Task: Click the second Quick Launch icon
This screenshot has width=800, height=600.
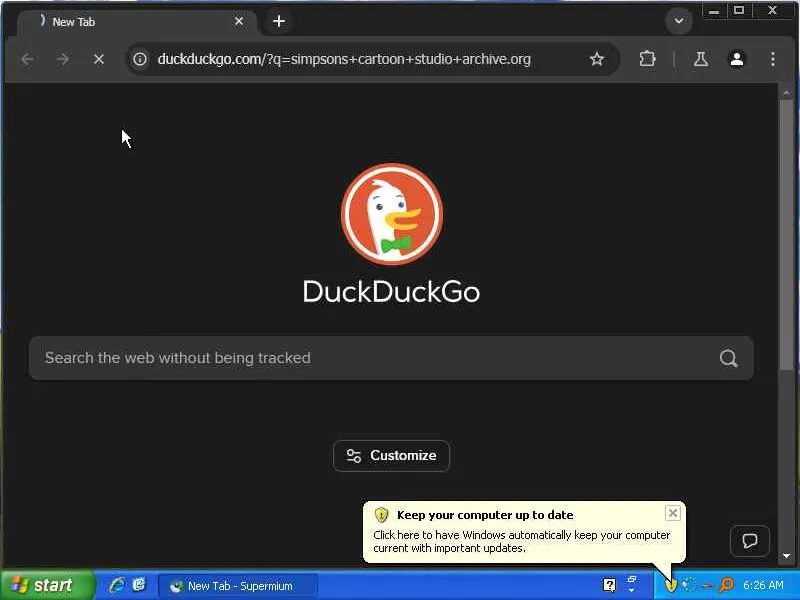Action: tap(139, 585)
